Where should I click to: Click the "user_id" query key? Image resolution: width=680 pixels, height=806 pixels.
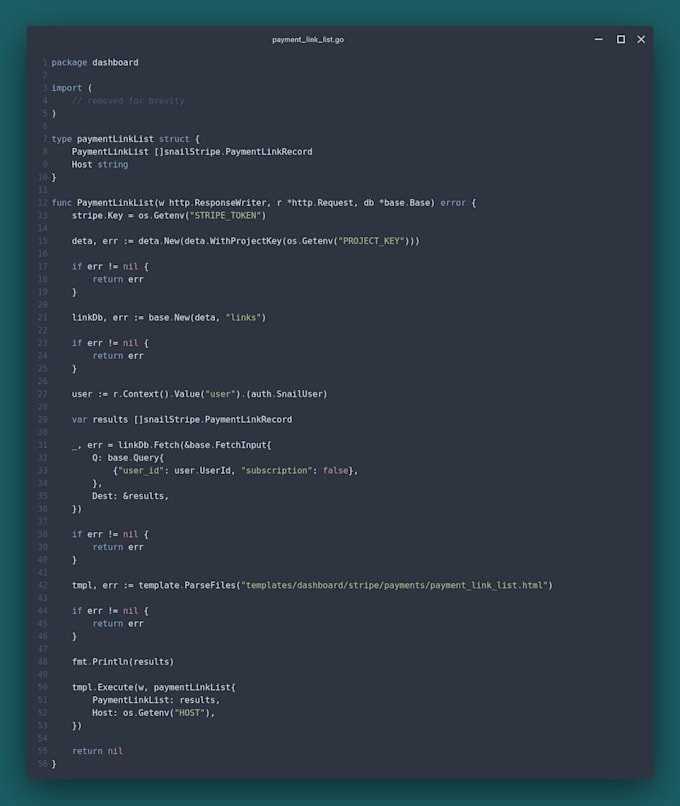click(x=138, y=470)
